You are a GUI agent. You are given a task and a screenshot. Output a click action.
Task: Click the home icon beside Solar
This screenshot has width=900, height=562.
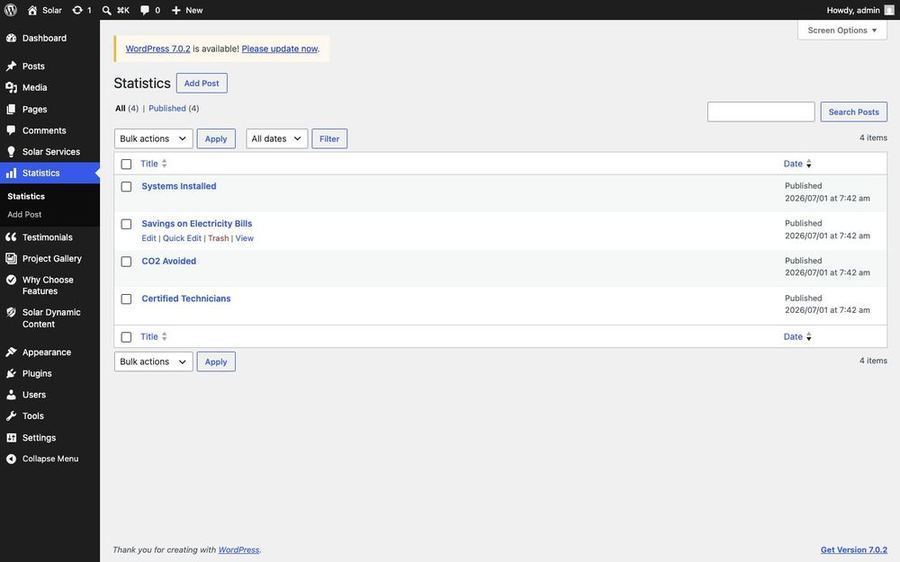(33, 10)
